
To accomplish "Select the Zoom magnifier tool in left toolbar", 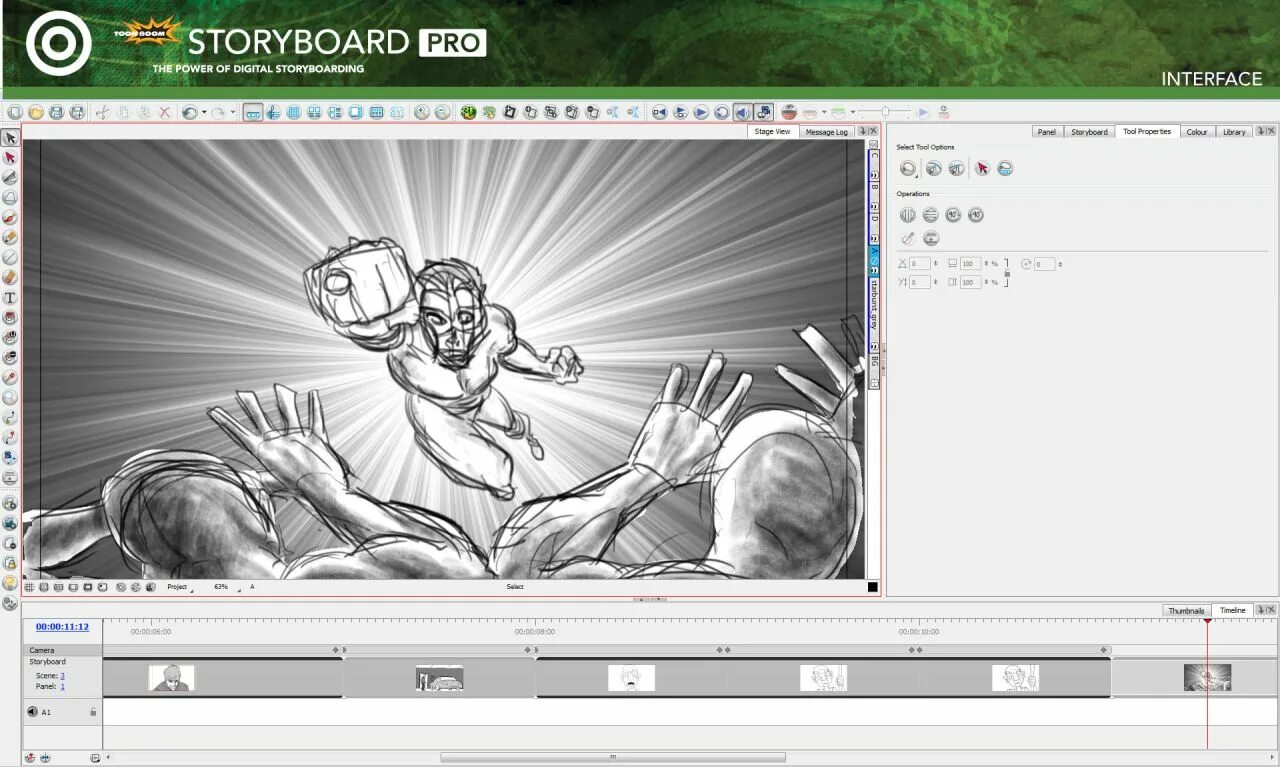I will coord(10,398).
